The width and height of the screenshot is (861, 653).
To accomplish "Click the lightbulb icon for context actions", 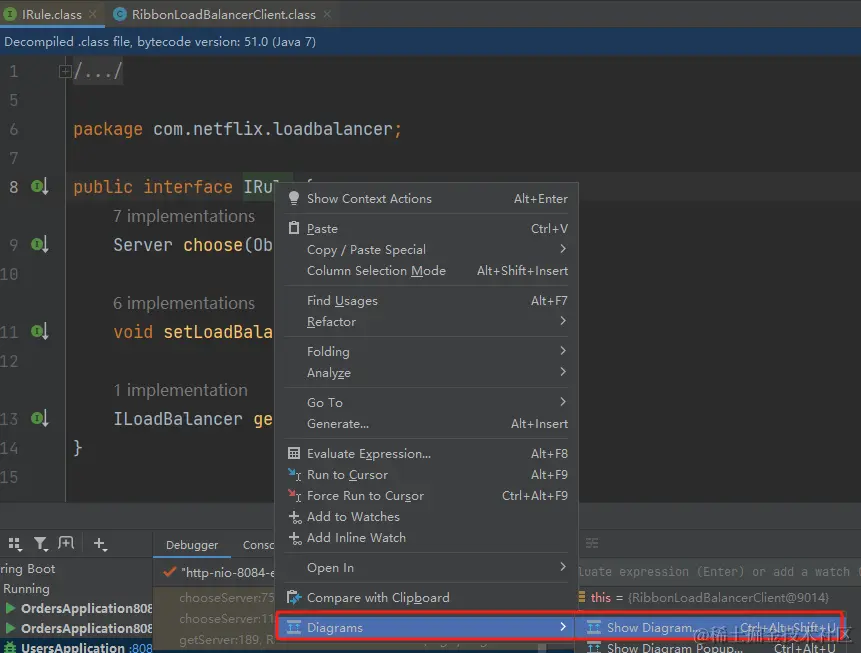I will click(x=294, y=198).
